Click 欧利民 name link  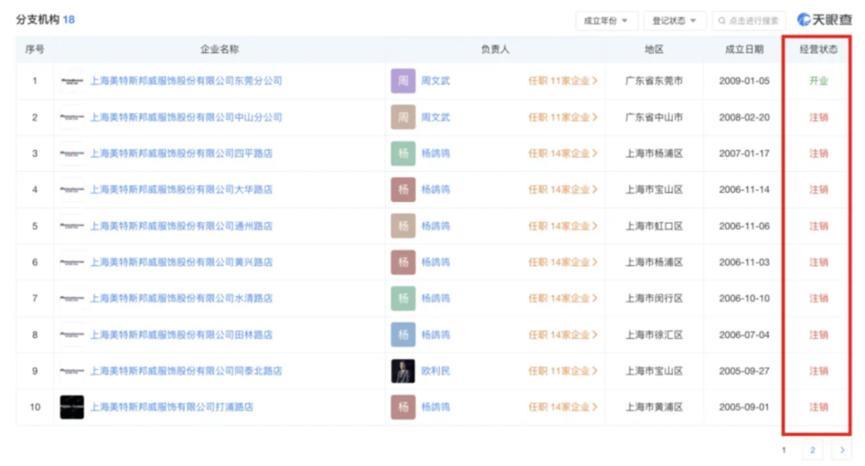pos(435,371)
